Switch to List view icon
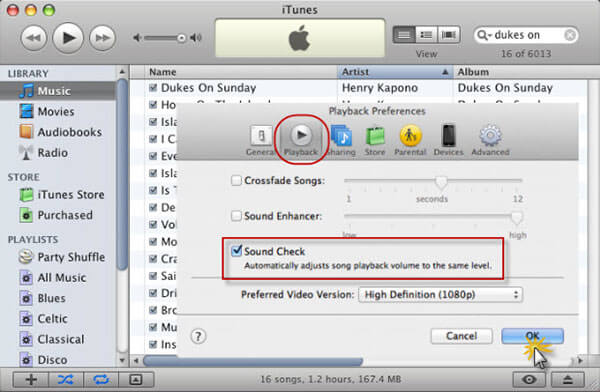This screenshot has width=600, height=392. tap(404, 35)
